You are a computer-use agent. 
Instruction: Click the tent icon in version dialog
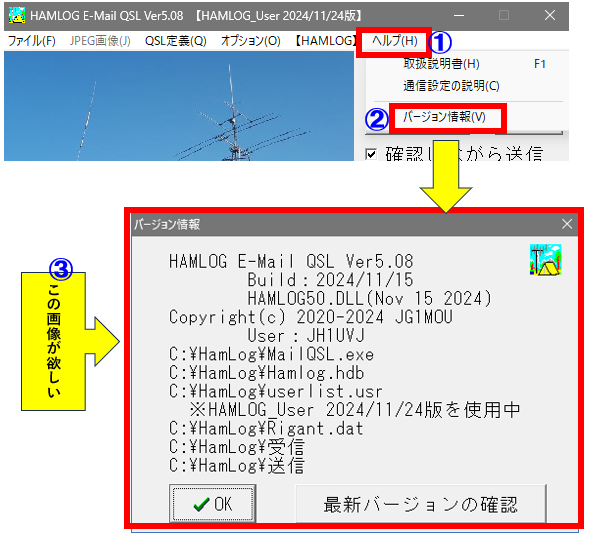point(546,260)
